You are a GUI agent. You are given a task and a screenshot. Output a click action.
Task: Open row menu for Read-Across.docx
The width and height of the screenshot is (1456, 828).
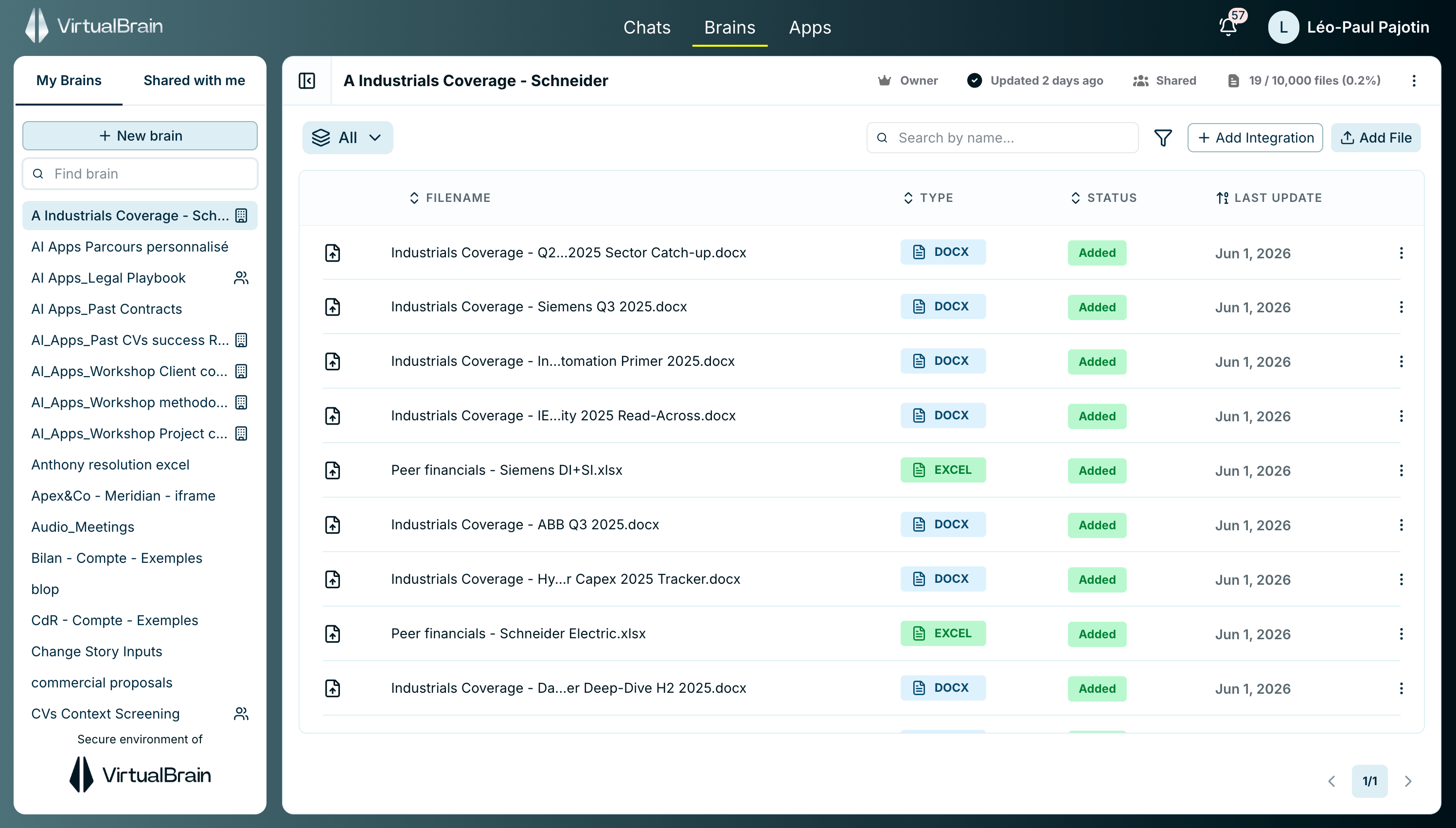coord(1402,416)
